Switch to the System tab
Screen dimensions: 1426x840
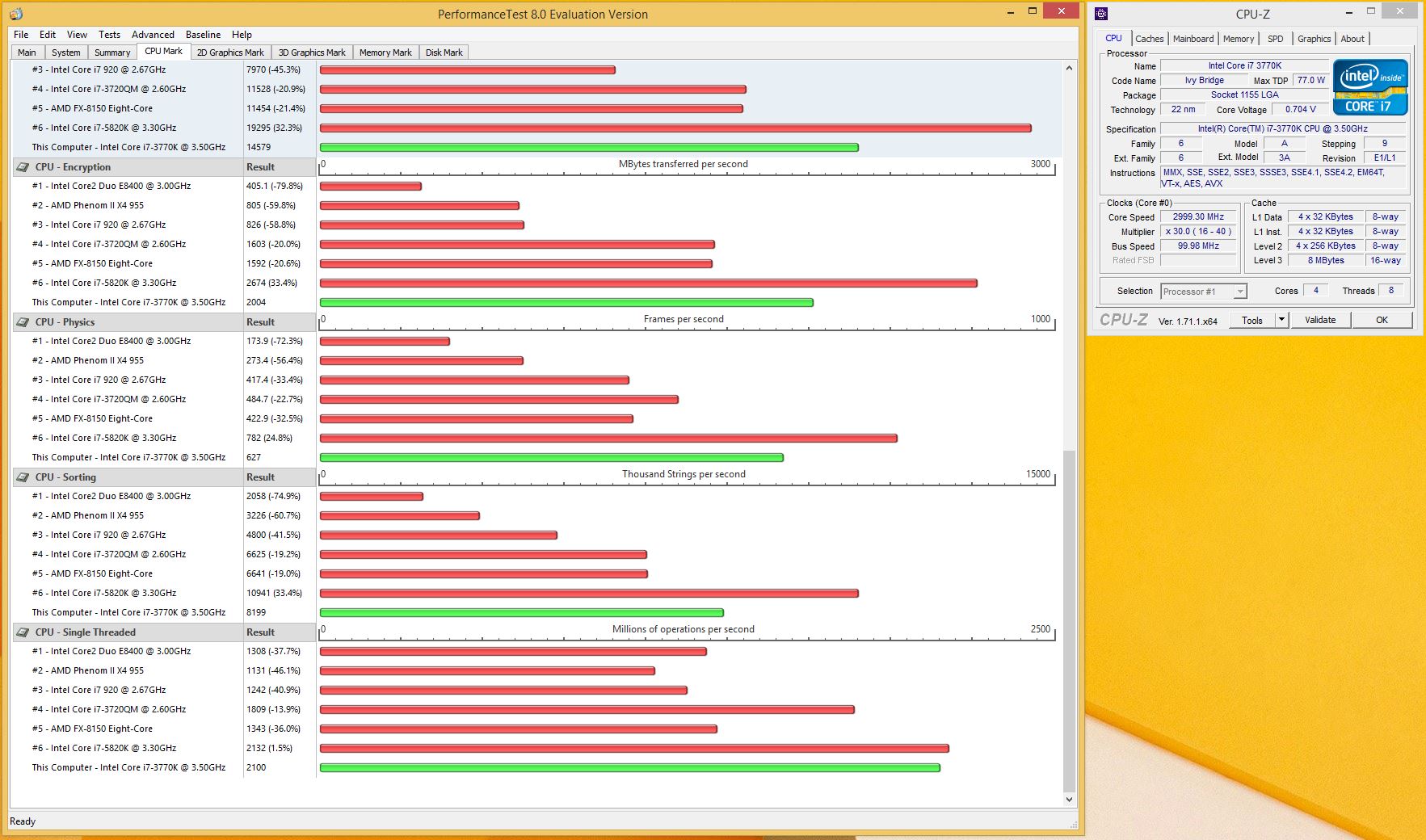(x=65, y=52)
